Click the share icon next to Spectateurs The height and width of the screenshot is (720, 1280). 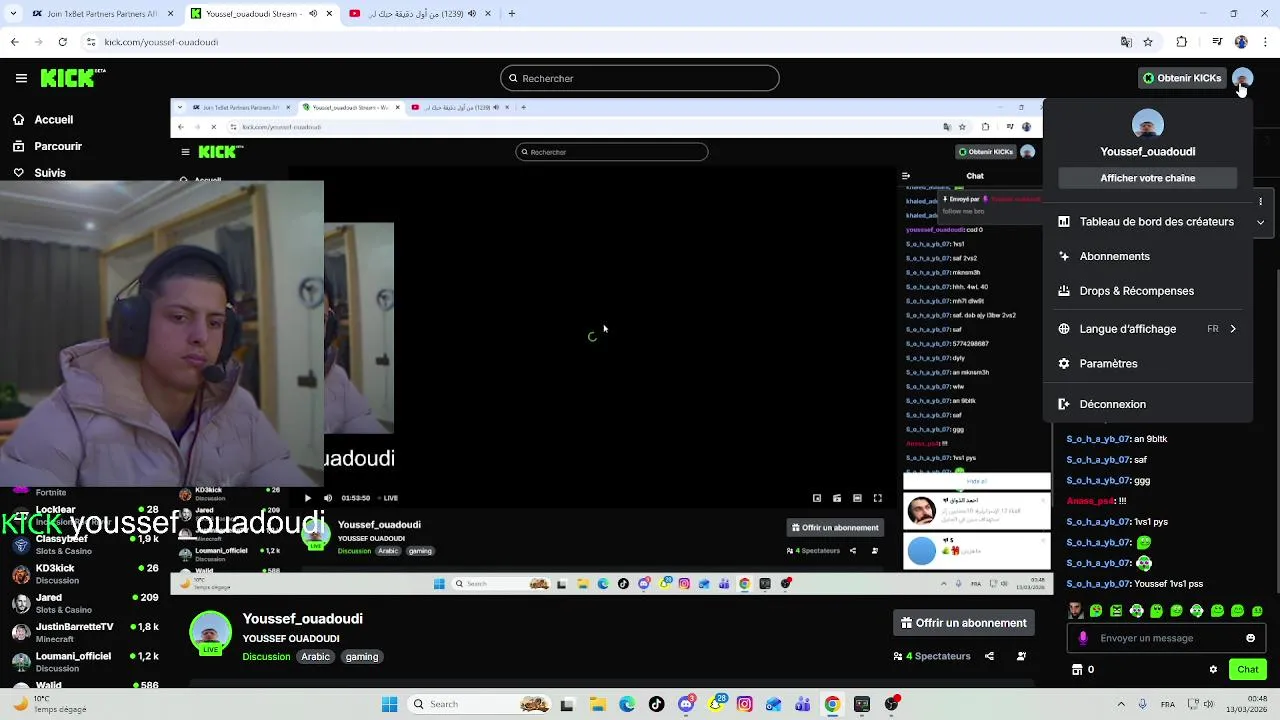[989, 657]
